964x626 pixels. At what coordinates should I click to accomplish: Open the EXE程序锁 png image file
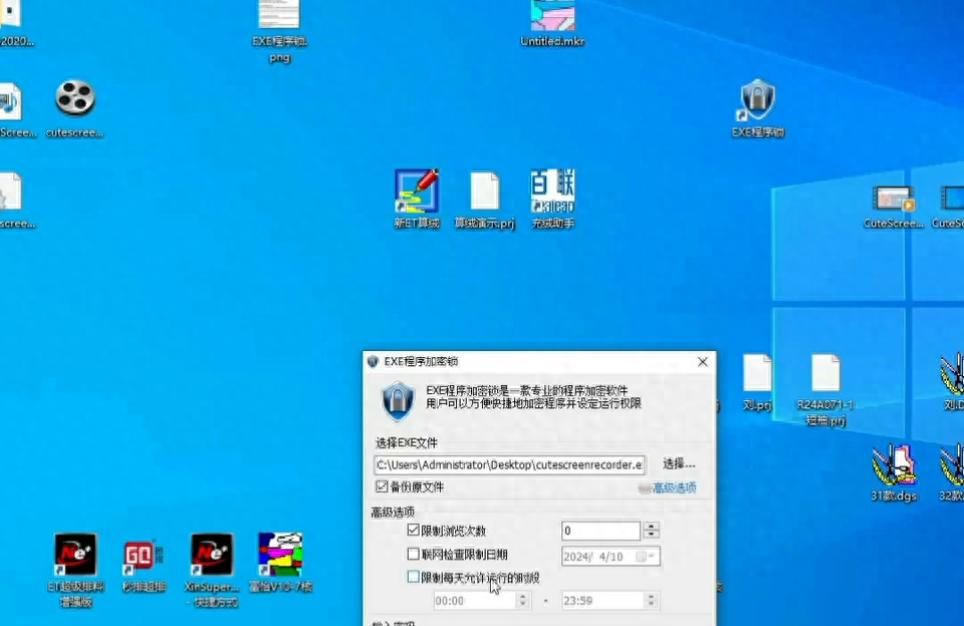coord(279,15)
